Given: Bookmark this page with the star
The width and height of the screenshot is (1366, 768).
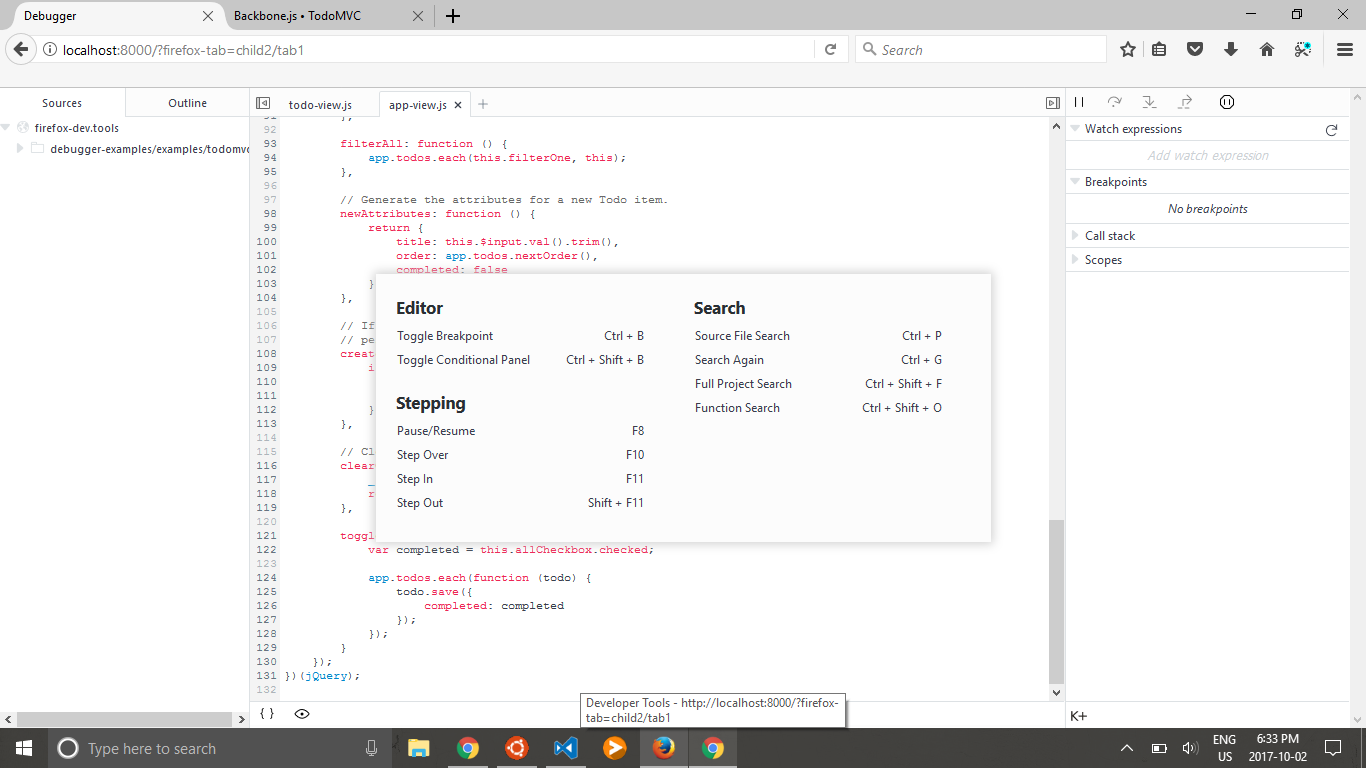Looking at the screenshot, I should coord(1128,49).
